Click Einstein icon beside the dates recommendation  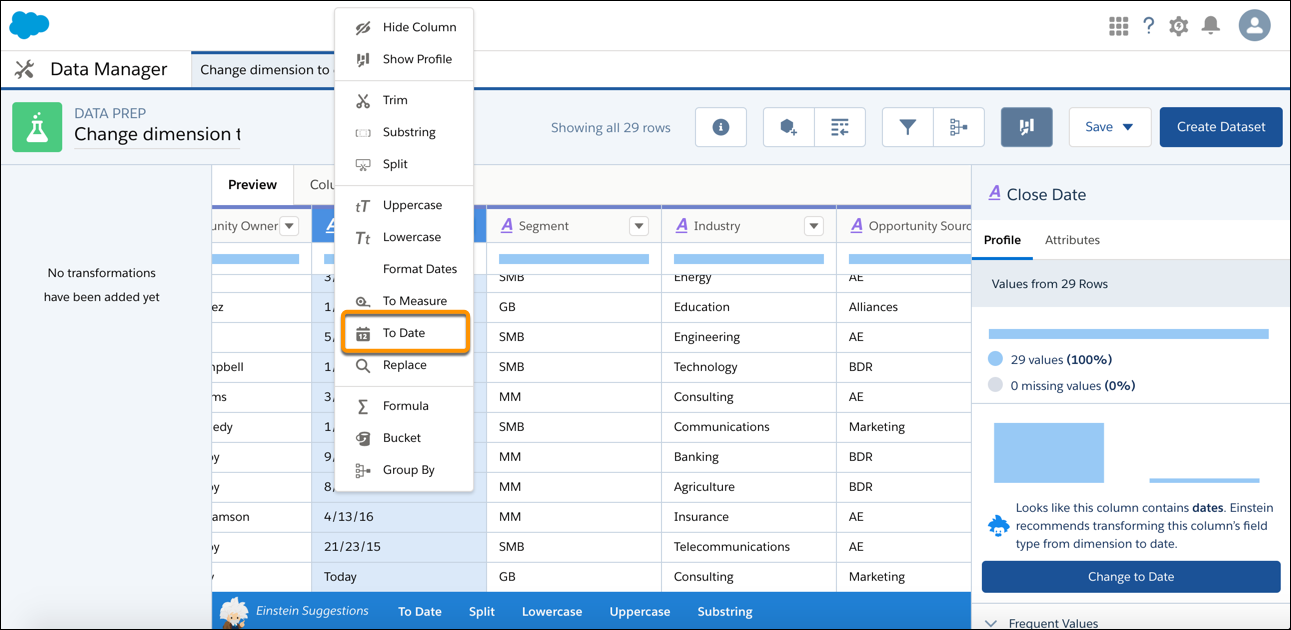pyautogui.click(x=998, y=526)
